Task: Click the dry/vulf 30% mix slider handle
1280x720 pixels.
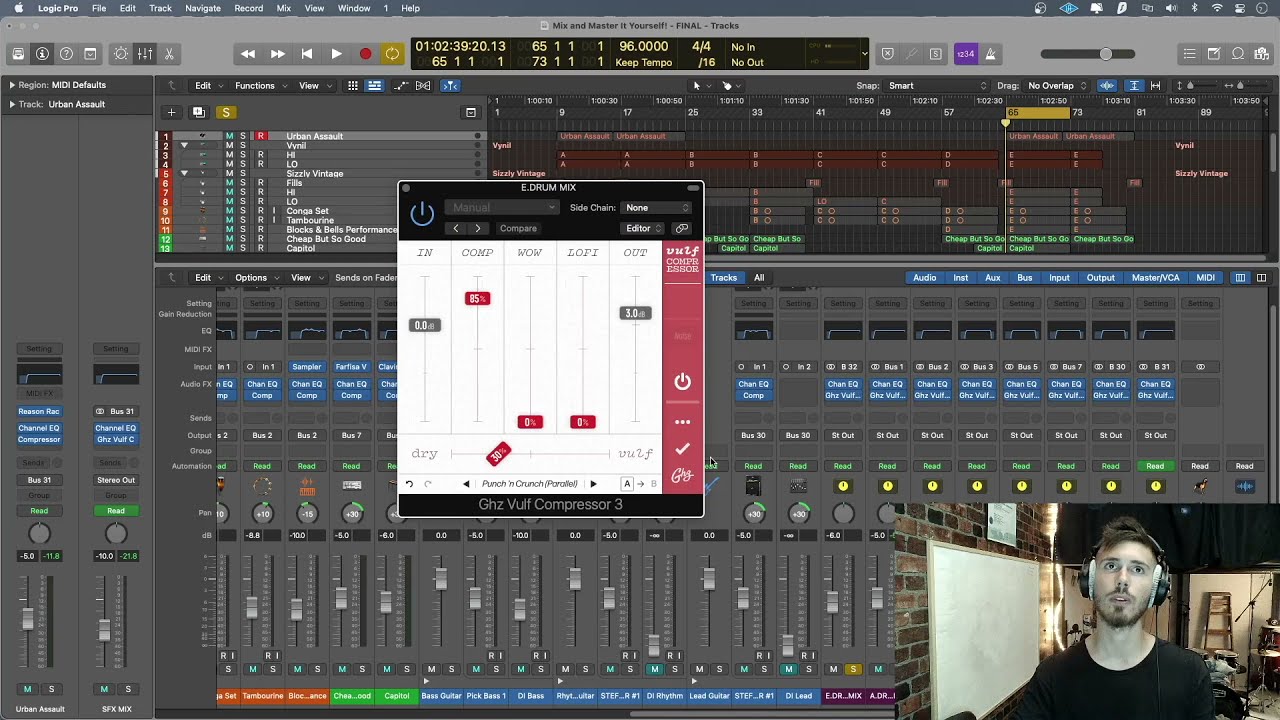Action: coord(498,454)
